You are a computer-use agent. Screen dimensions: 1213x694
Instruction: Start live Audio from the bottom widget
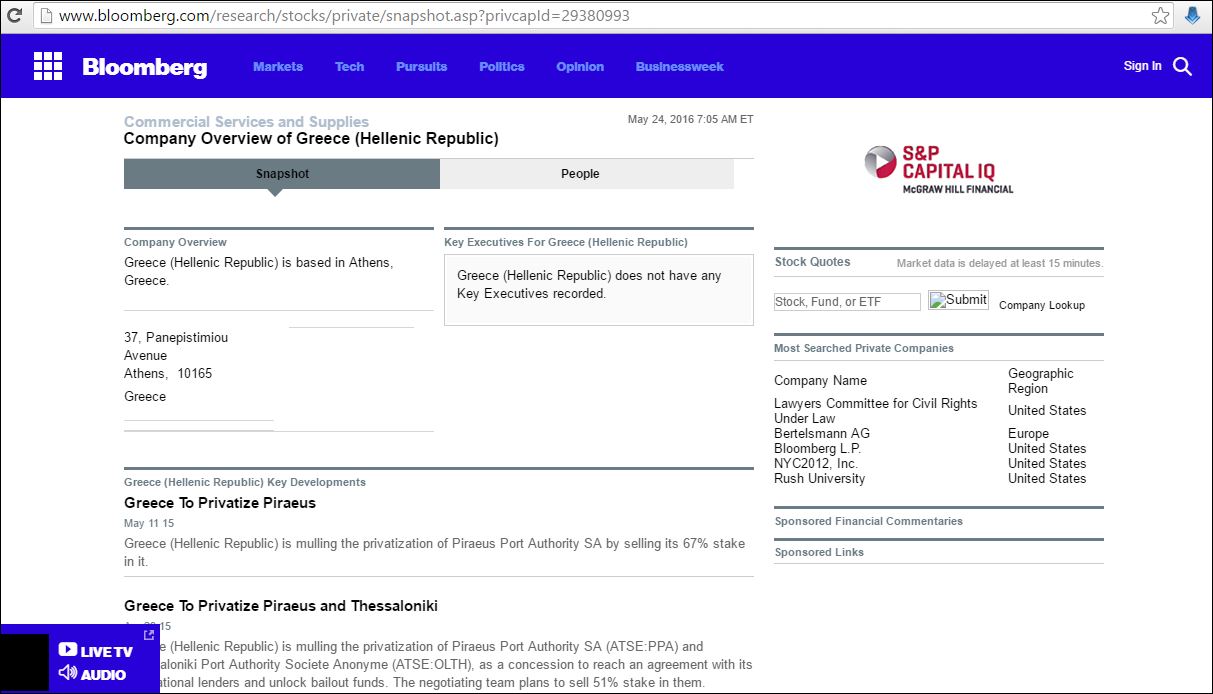point(92,674)
